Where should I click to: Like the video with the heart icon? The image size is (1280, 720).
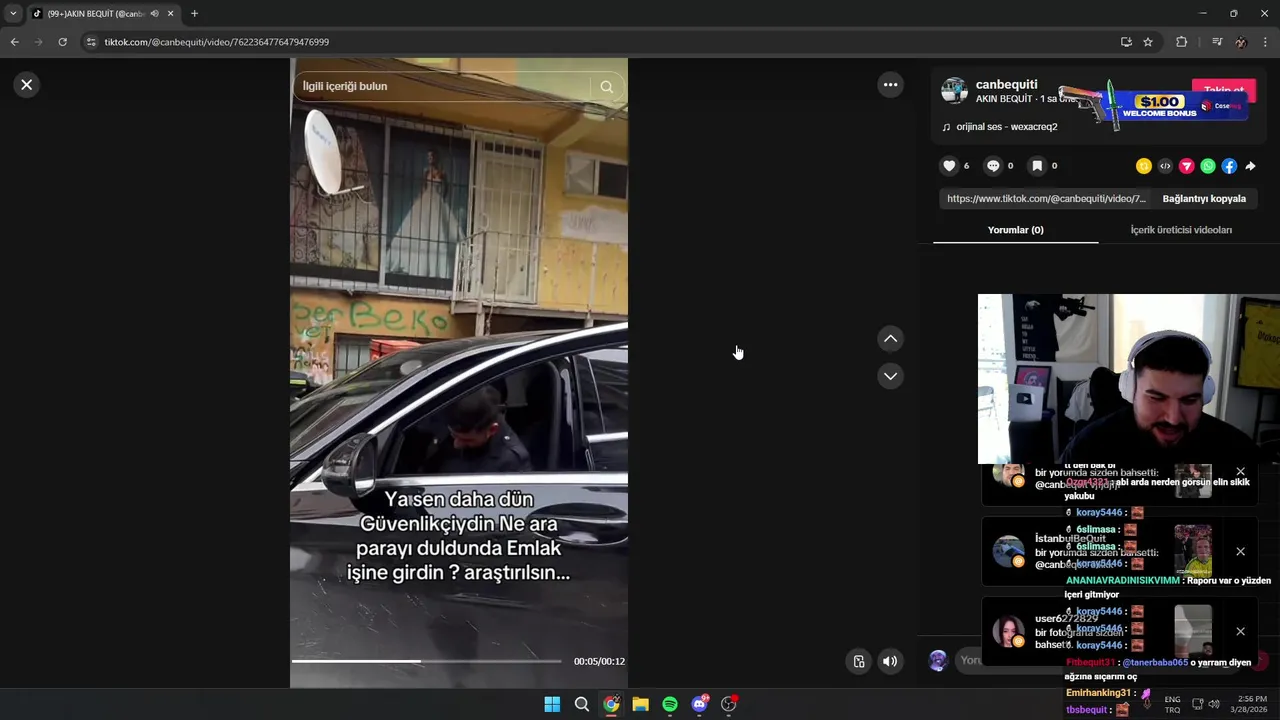point(949,166)
